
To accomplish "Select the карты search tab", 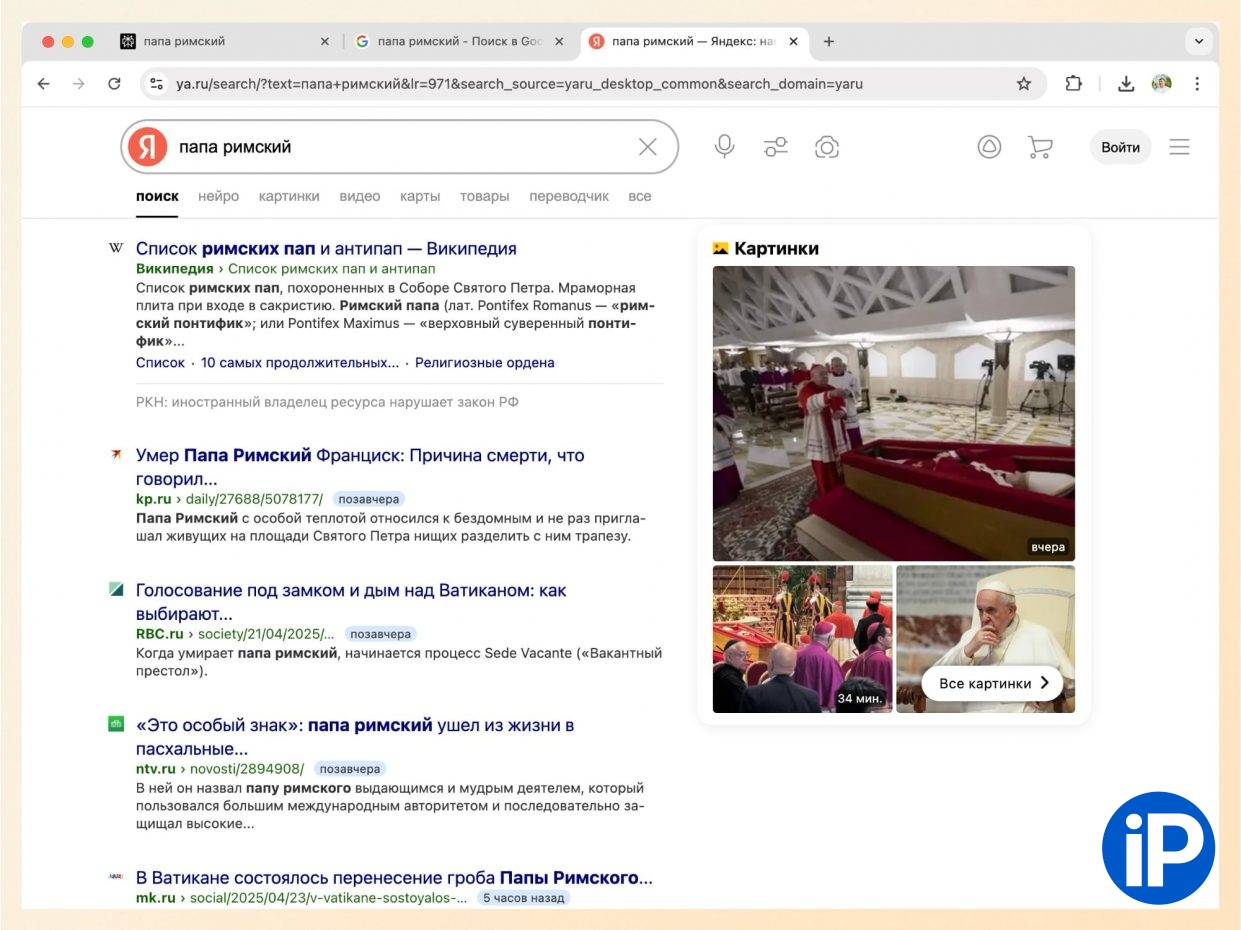I will (x=420, y=196).
